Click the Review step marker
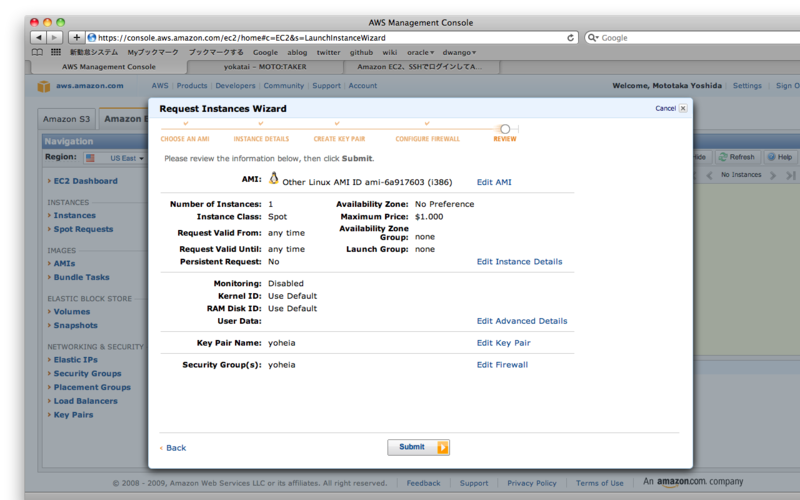 [505, 129]
